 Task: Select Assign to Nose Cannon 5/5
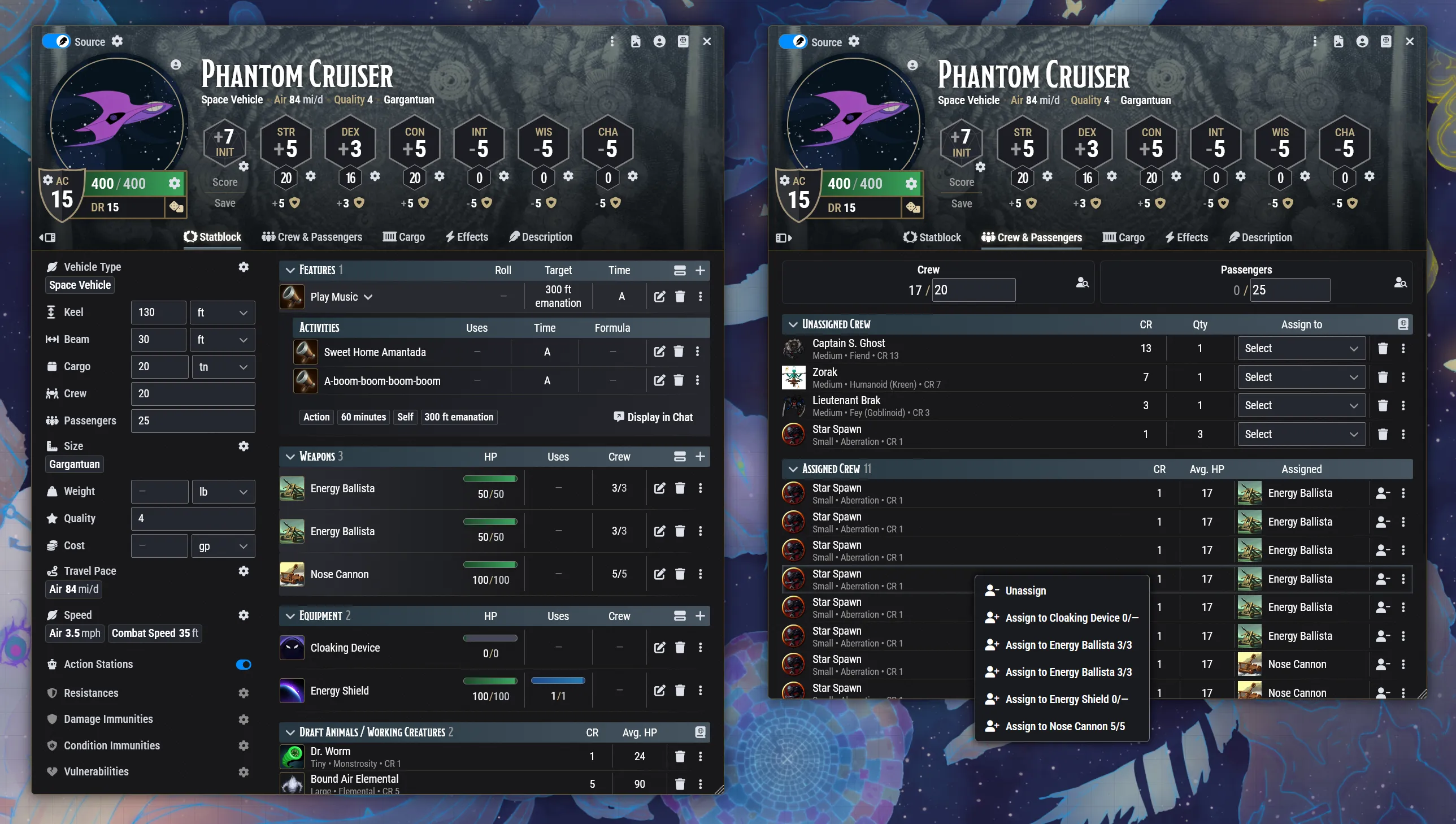pyautogui.click(x=1061, y=727)
